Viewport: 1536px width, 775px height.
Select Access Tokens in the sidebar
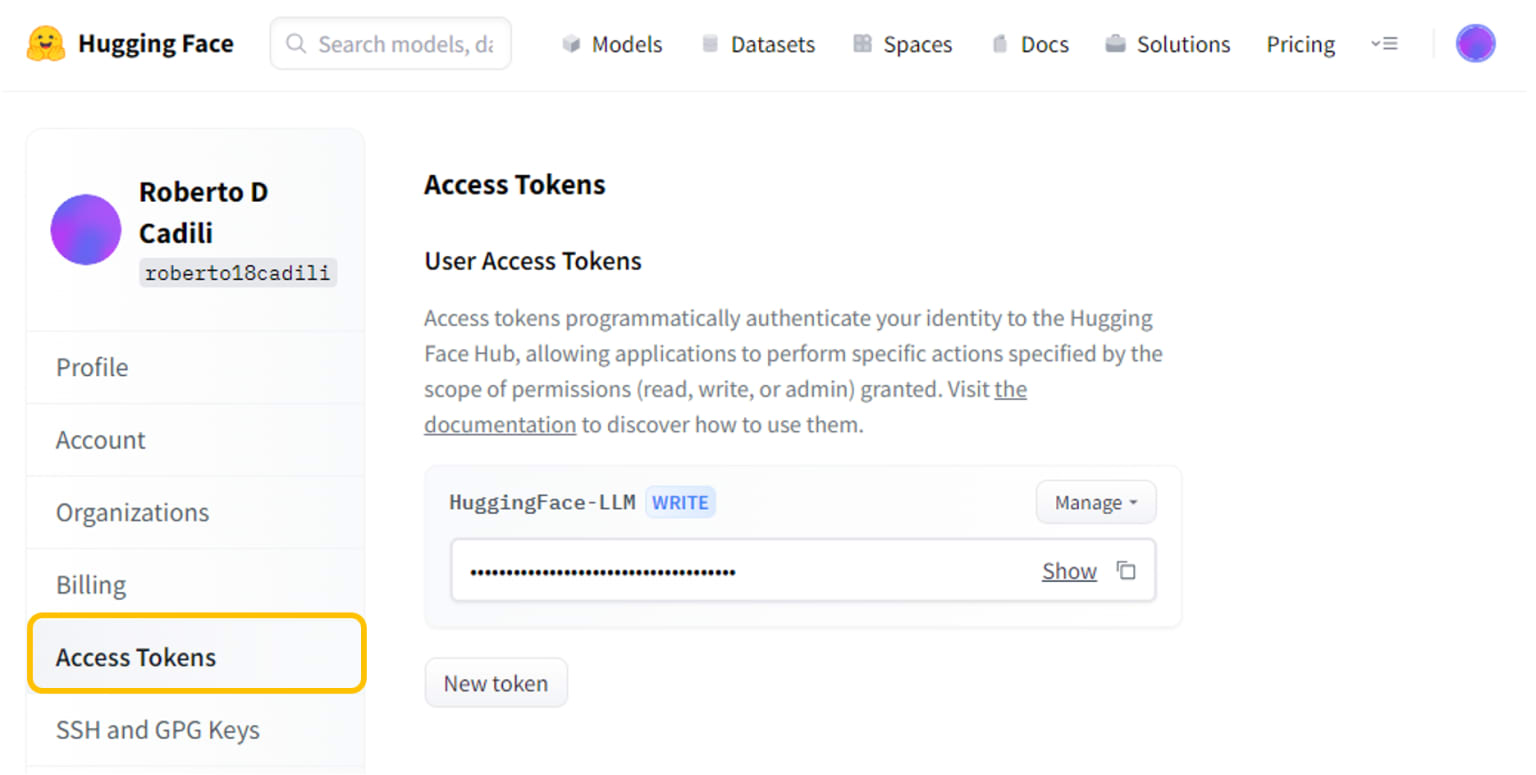tap(195, 657)
